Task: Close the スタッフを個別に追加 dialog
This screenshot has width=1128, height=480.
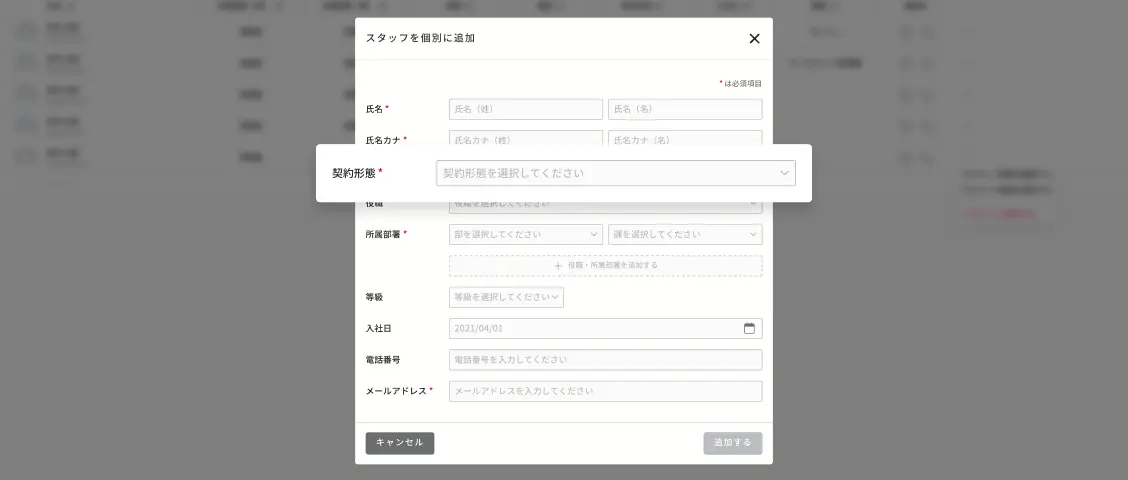Action: pos(754,39)
